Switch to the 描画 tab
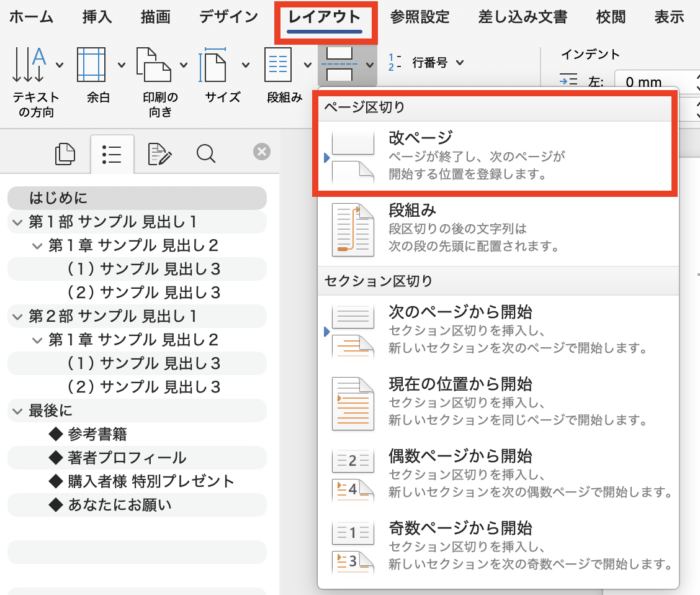 (x=155, y=17)
